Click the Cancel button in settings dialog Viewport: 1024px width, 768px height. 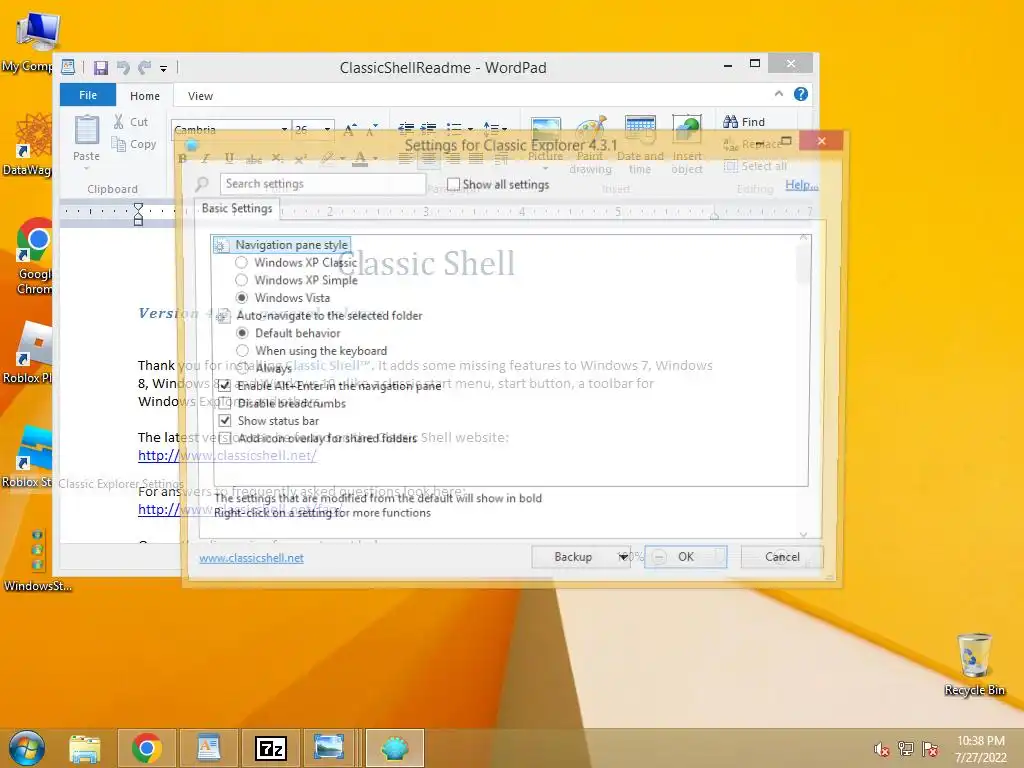pos(782,557)
